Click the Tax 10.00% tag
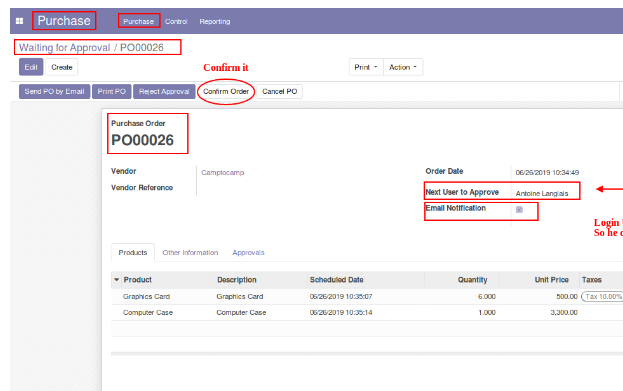Image resolution: width=623 pixels, height=391 pixels. tap(602, 296)
